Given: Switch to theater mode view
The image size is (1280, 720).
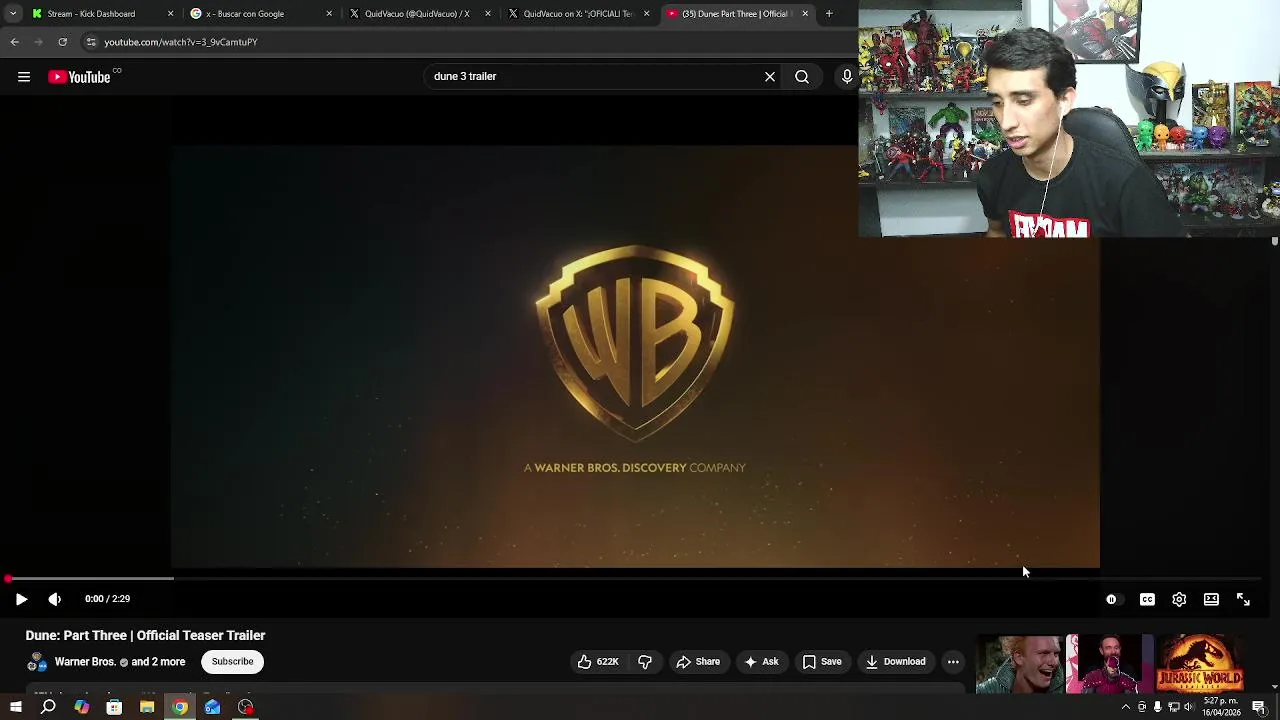Looking at the screenshot, I should [1211, 599].
